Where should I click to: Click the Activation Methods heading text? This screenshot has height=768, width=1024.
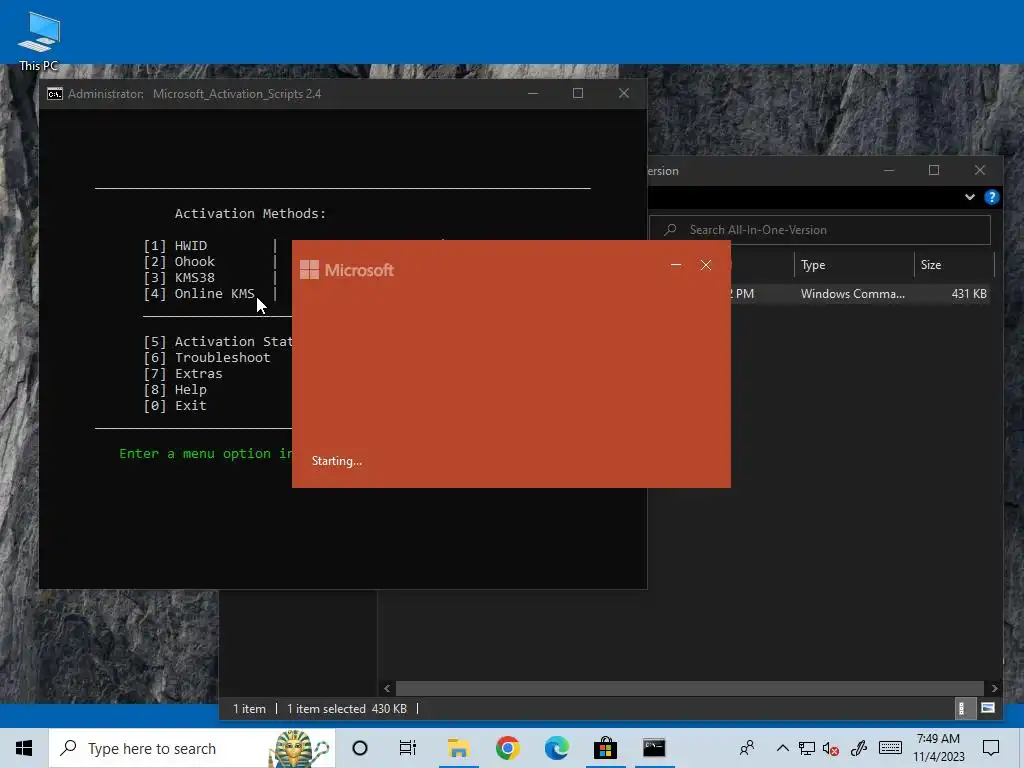click(x=250, y=214)
